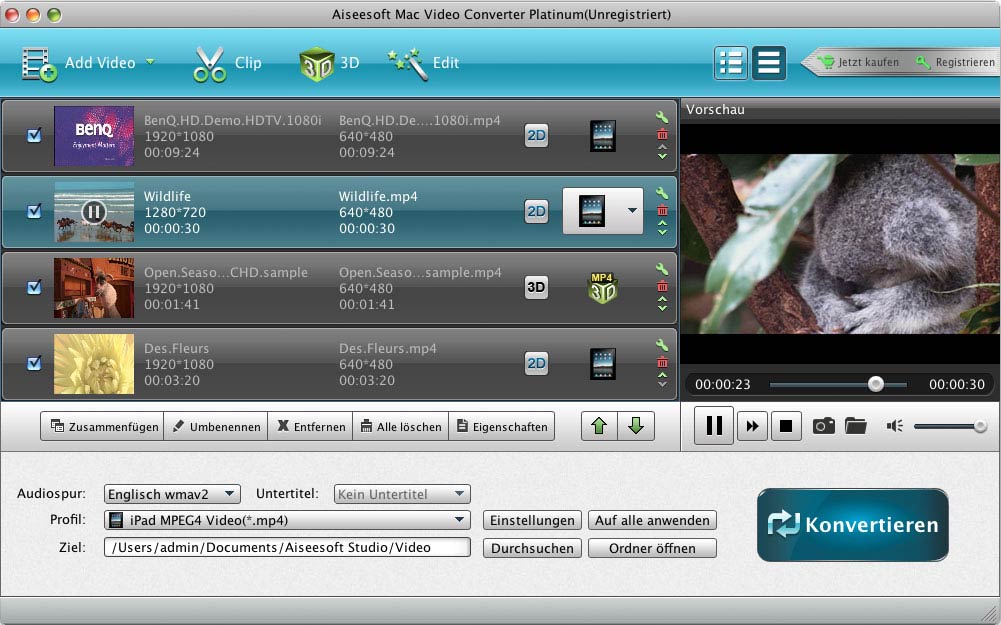The height and width of the screenshot is (625, 1001).
Task: Mute audio with the speaker icon
Action: point(894,426)
